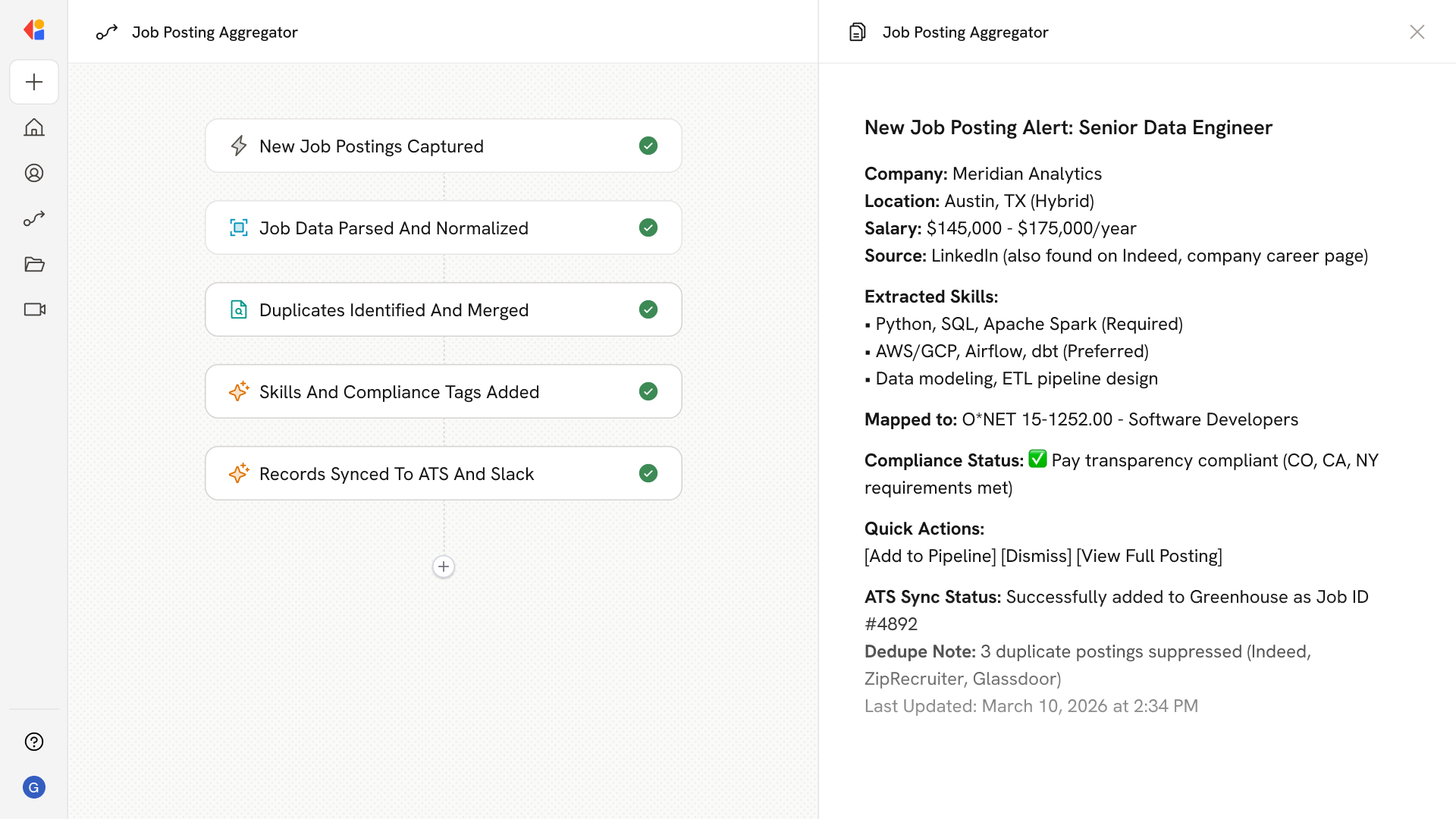Click the plus button in sidebar
Screen dimensions: 1456x819
(34, 82)
